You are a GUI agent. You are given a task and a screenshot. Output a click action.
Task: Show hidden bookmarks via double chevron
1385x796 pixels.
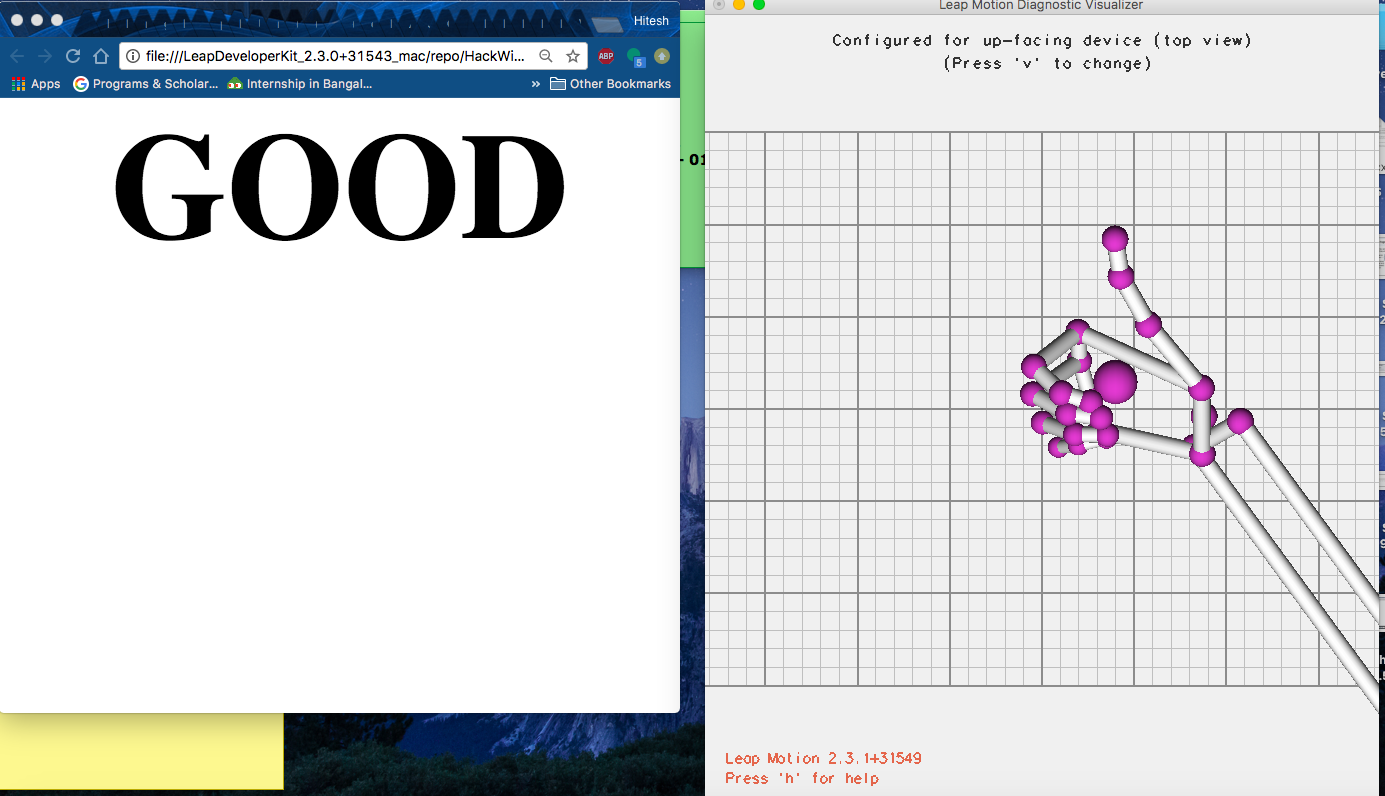click(x=535, y=84)
